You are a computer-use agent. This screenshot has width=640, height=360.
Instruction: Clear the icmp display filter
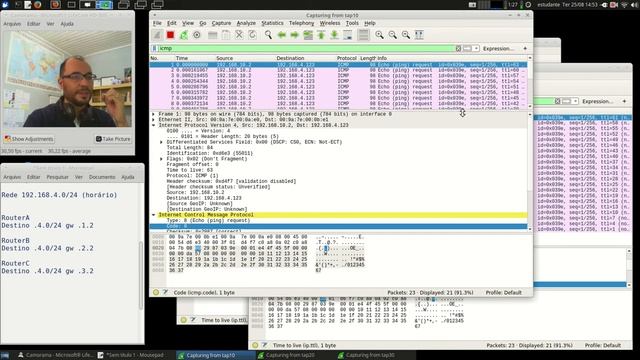(458, 49)
